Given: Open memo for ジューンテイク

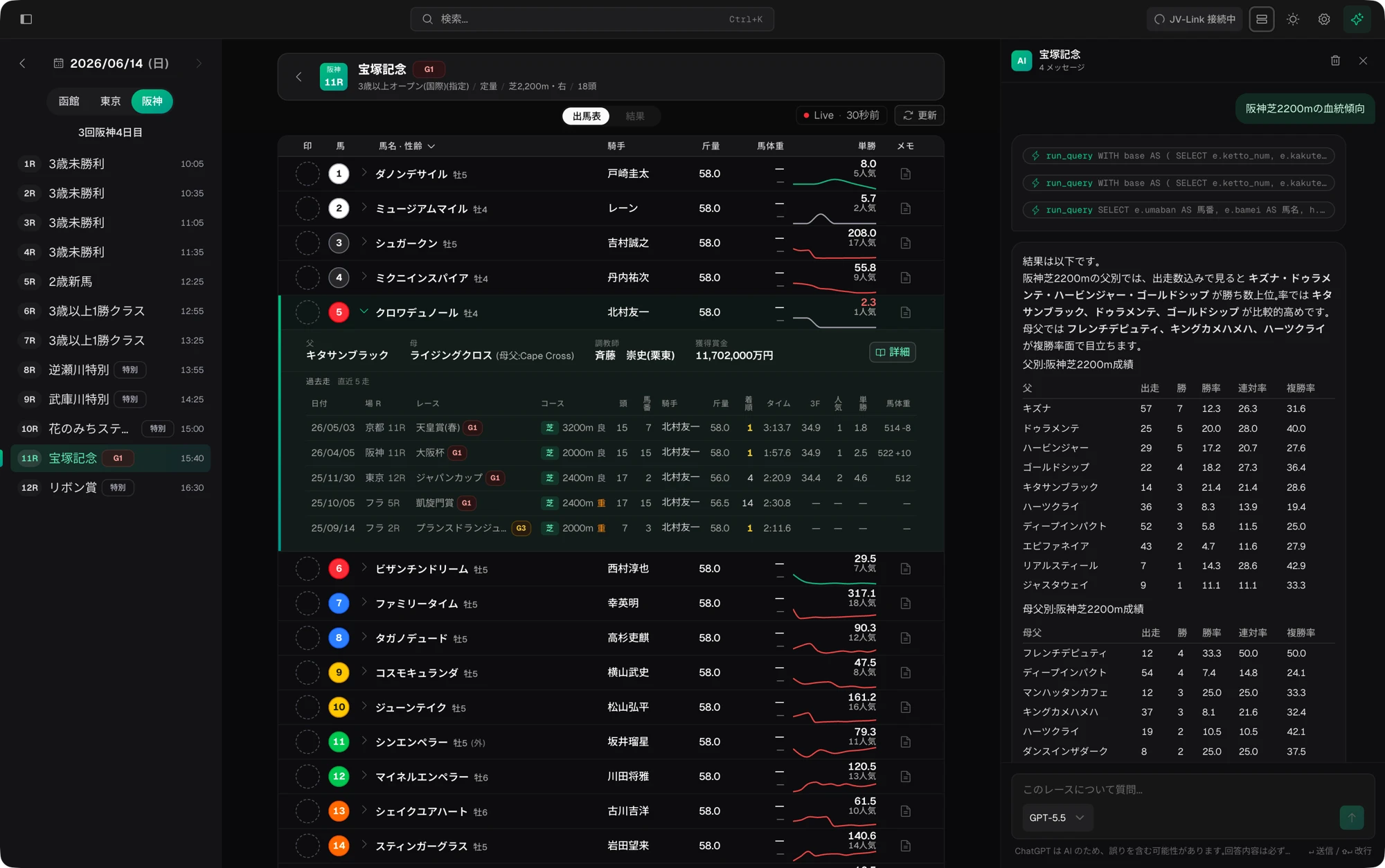Looking at the screenshot, I should [x=905, y=707].
